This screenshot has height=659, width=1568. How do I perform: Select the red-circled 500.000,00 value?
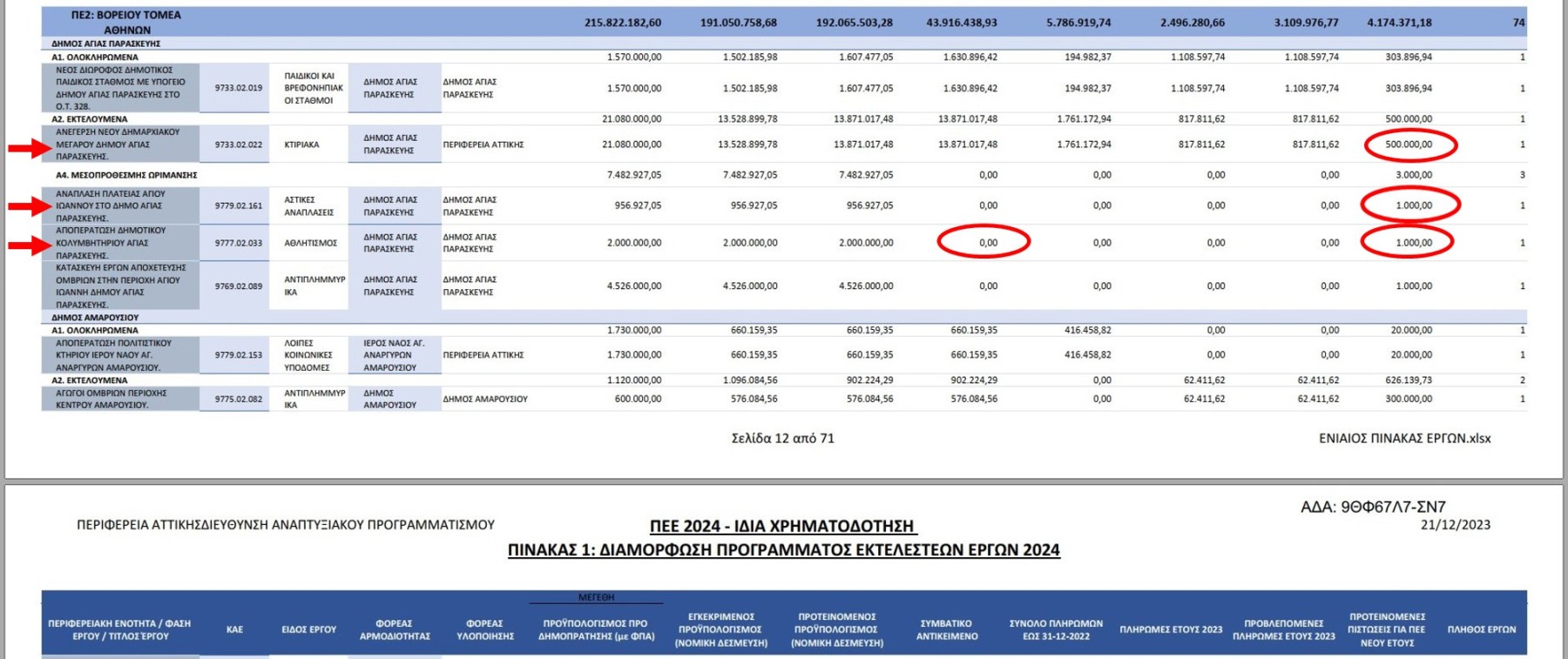coord(1409,145)
